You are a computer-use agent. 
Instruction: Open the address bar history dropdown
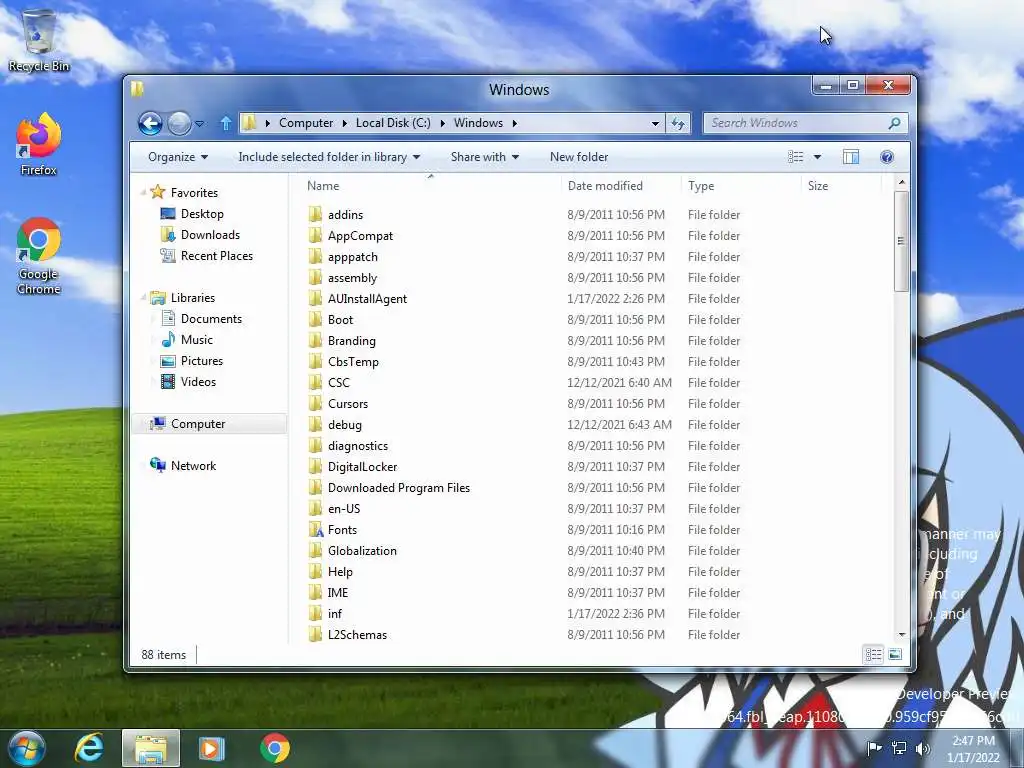(655, 123)
